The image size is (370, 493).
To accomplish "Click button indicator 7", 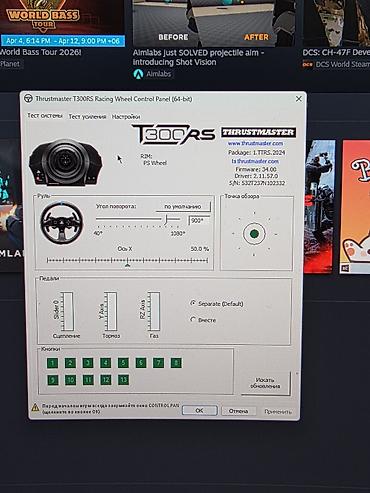I will coord(158,362).
